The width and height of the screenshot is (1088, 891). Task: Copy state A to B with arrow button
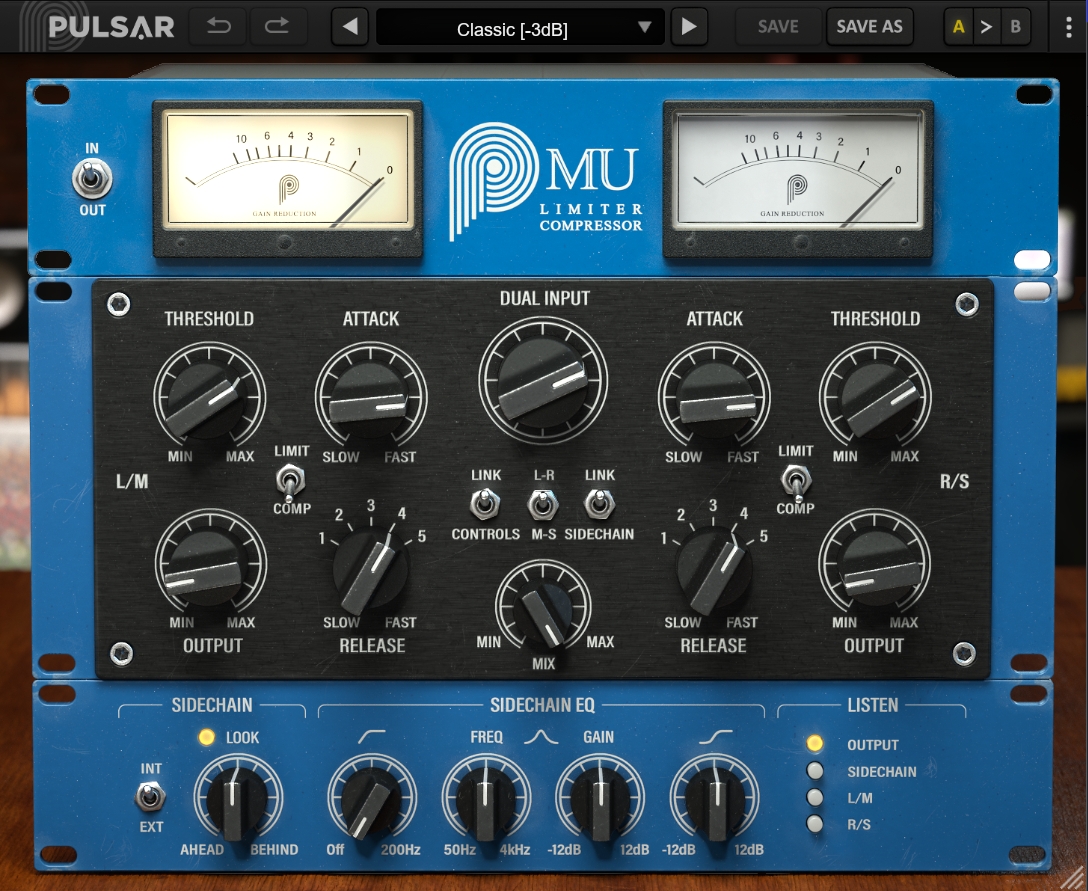coord(986,26)
